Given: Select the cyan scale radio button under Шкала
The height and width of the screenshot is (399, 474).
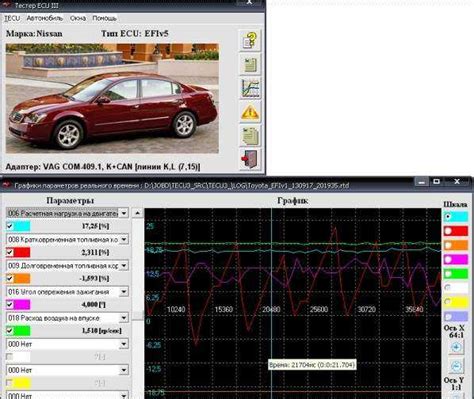Looking at the screenshot, I should point(448,217).
